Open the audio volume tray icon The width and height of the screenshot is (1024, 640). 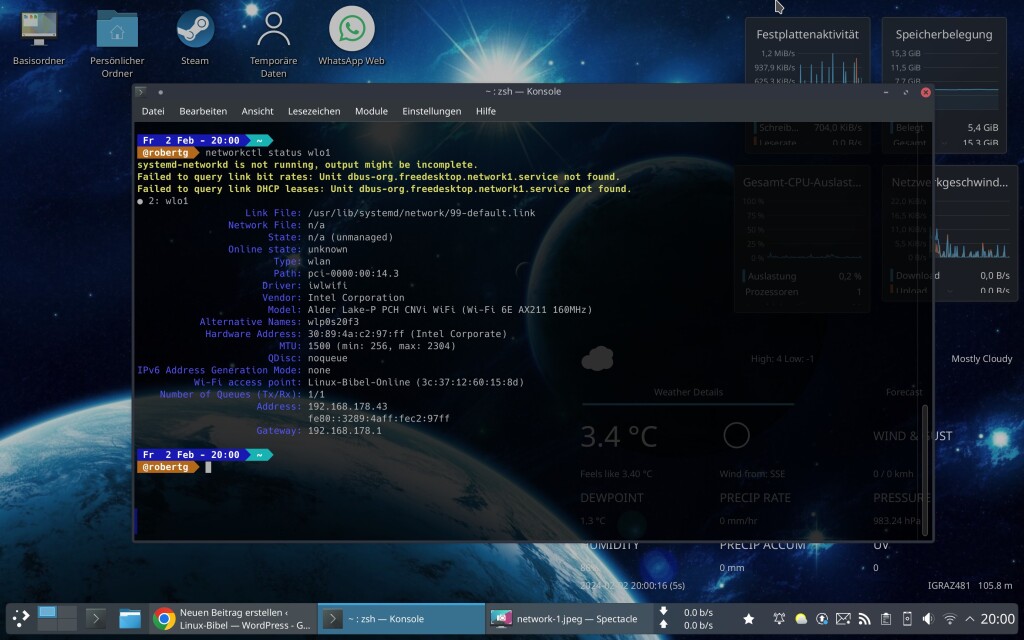click(928, 618)
